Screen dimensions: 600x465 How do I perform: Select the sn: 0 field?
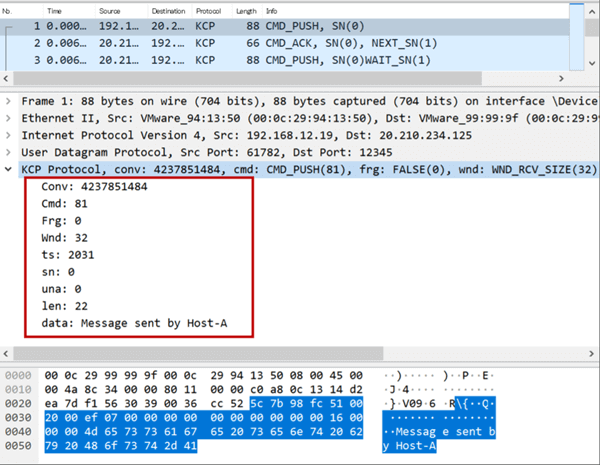[58, 272]
